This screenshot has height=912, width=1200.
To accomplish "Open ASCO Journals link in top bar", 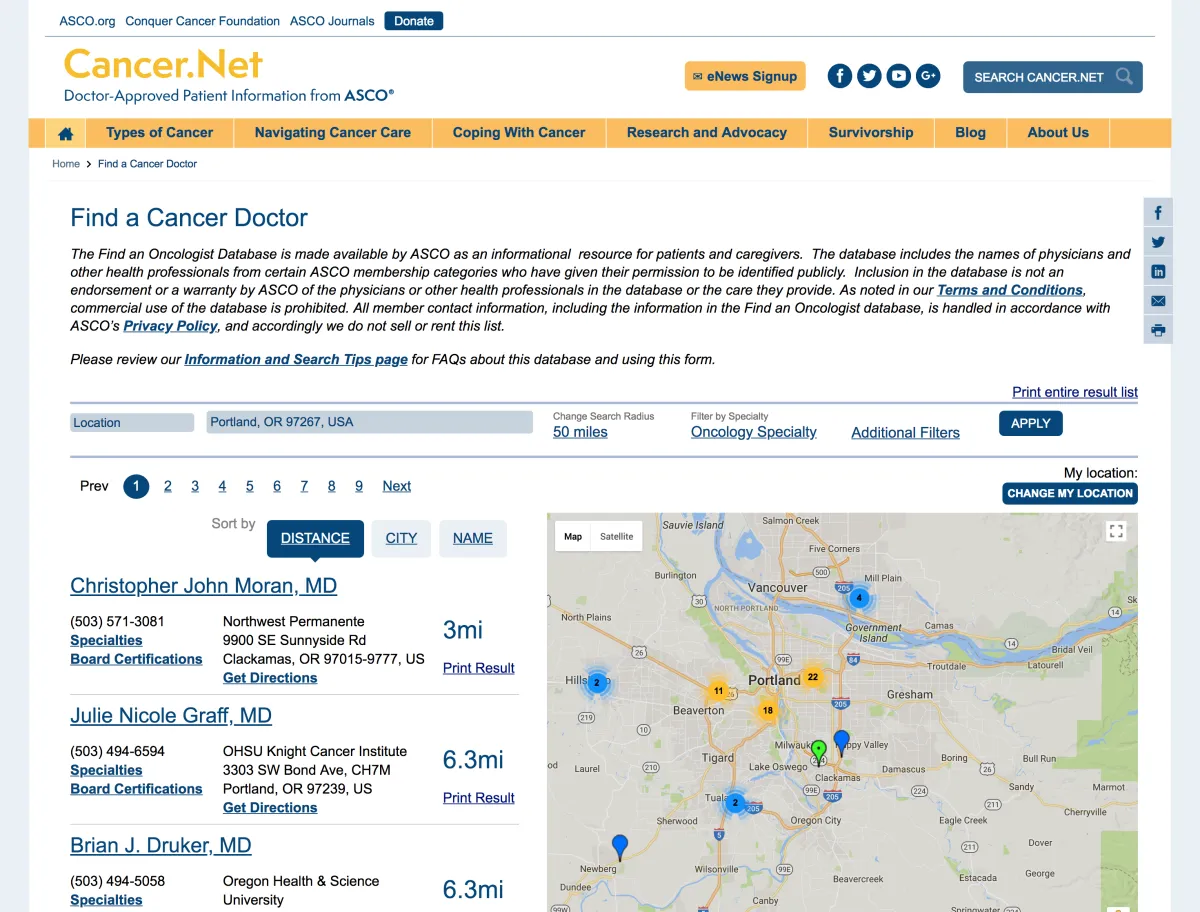I will coord(332,21).
